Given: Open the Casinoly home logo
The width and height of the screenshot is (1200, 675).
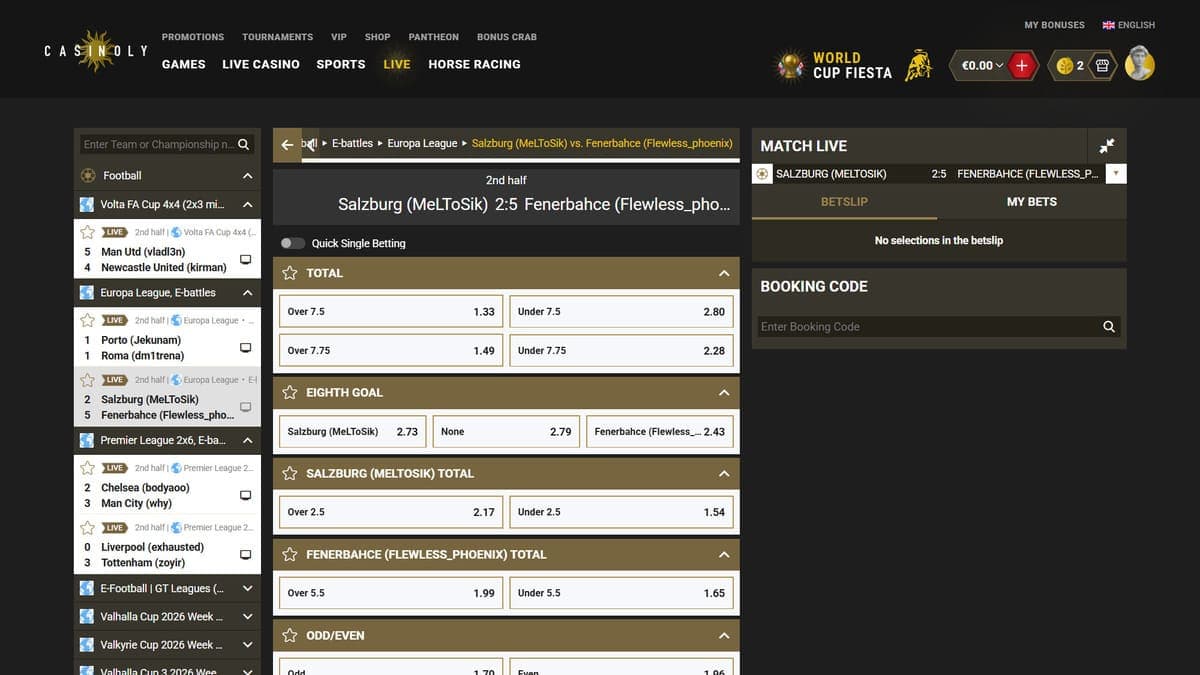Looking at the screenshot, I should (96, 50).
